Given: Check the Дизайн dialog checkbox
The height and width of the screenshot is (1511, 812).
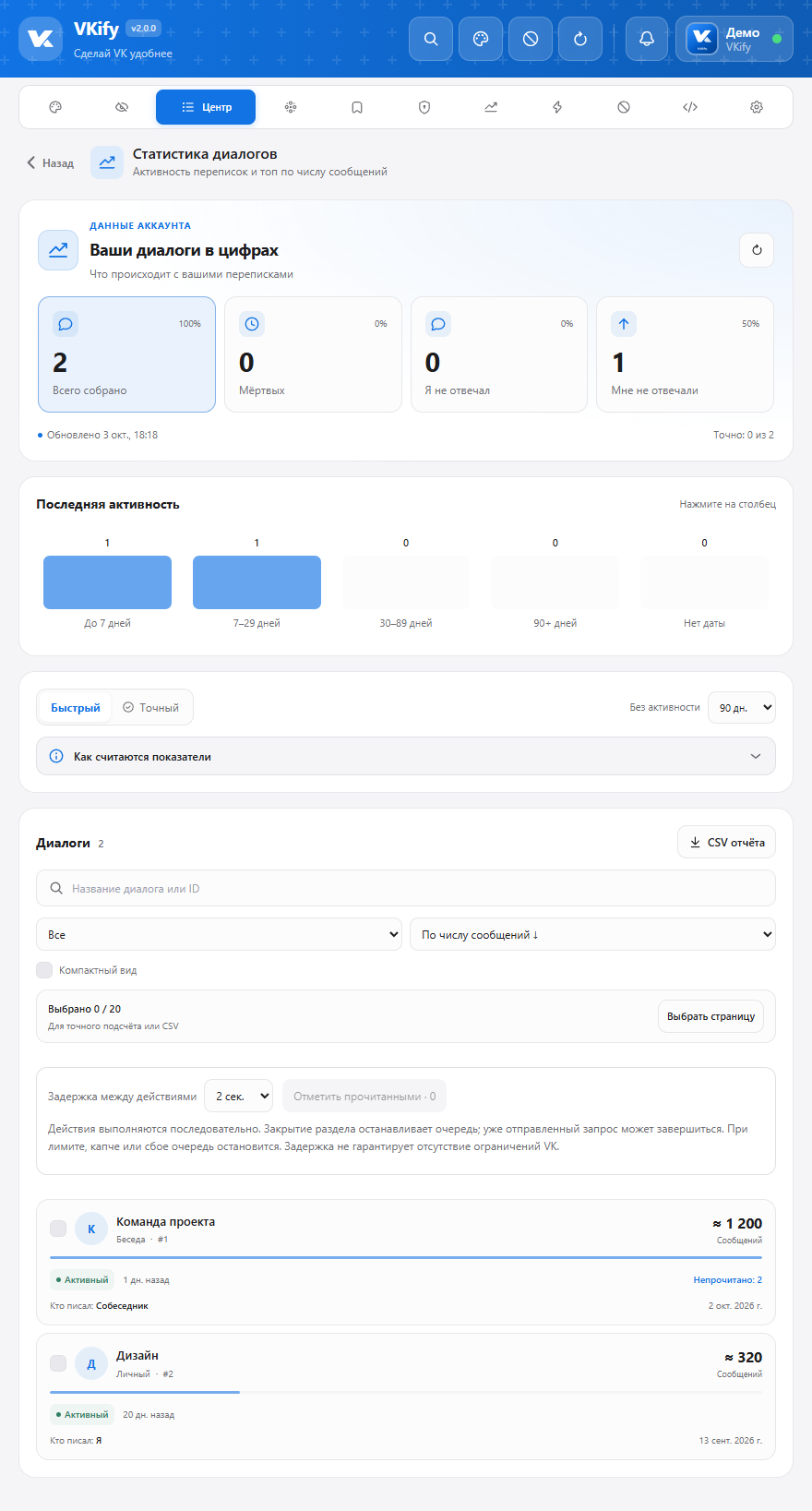Looking at the screenshot, I should point(58,1363).
